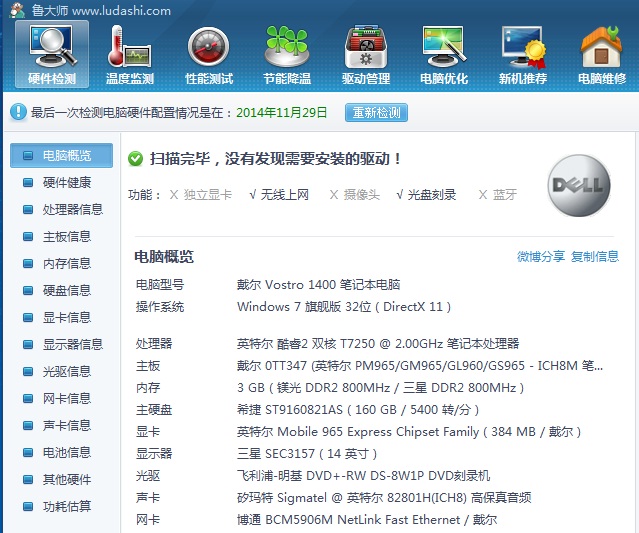Click the Dell logo image
The image size is (639, 533).
click(580, 187)
